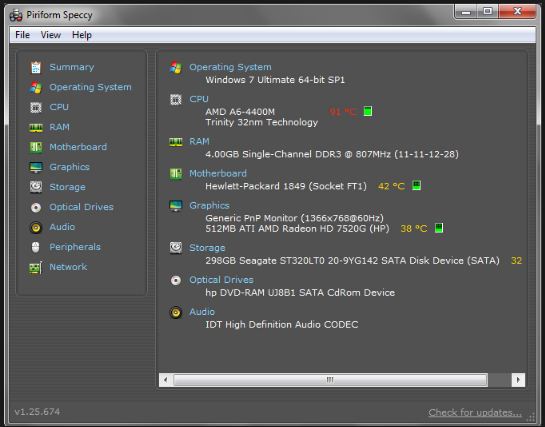Click the Summary clipboard icon in the sidebar
Image resolution: width=545 pixels, height=427 pixels.
(x=36, y=67)
